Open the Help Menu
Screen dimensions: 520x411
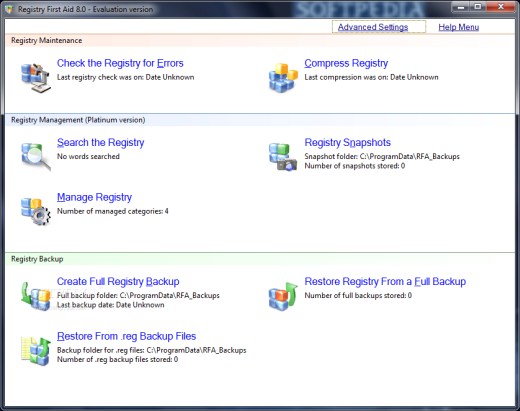459,27
